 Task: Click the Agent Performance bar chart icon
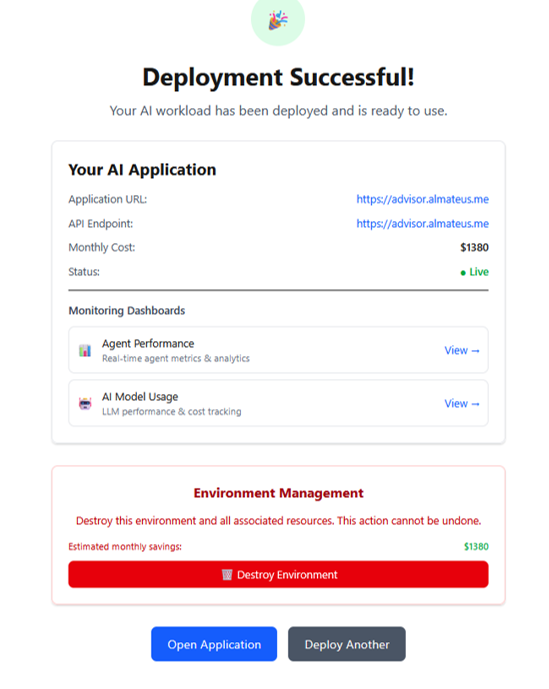pyautogui.click(x=85, y=350)
